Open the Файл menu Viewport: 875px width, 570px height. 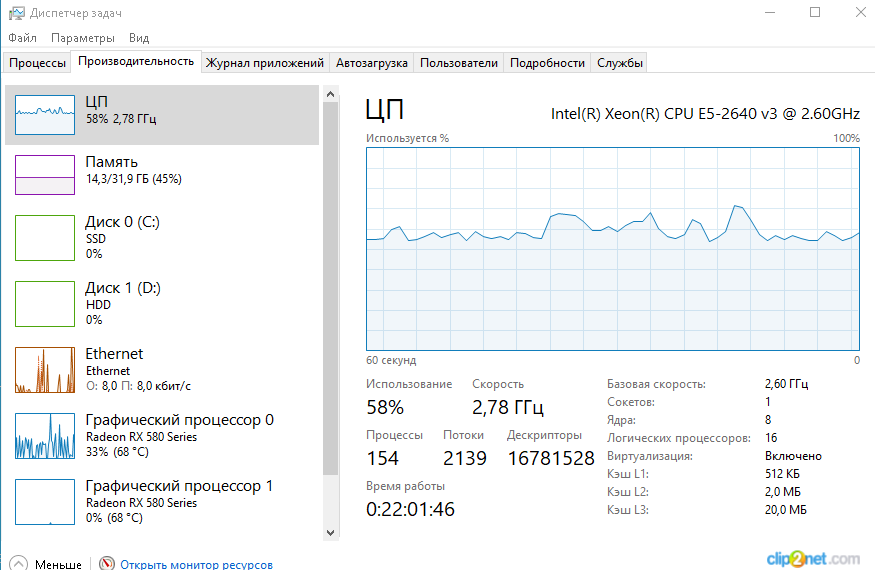pos(22,38)
